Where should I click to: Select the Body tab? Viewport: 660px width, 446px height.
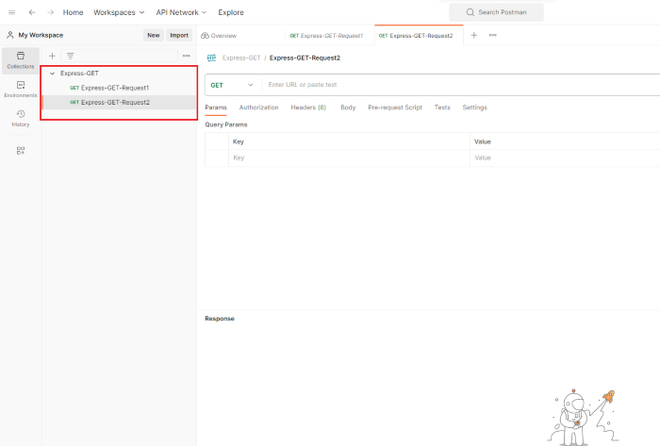click(348, 108)
